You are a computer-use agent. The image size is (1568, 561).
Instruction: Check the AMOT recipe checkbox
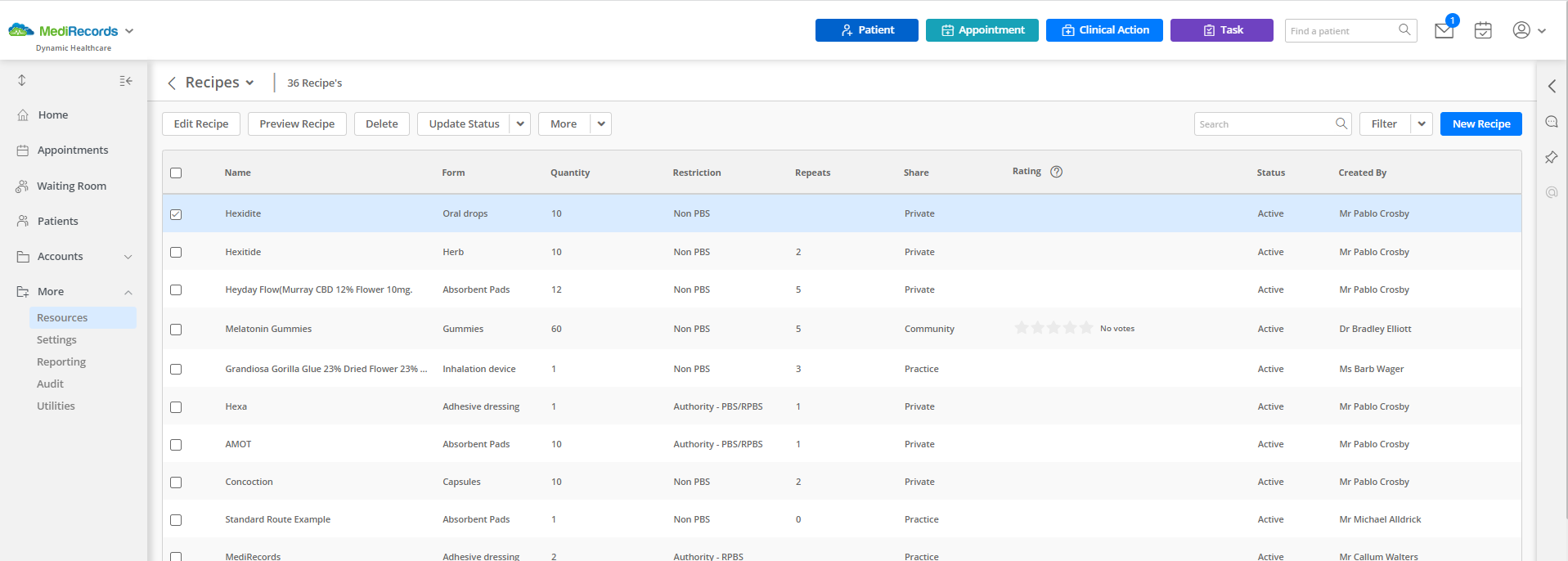pyautogui.click(x=176, y=445)
